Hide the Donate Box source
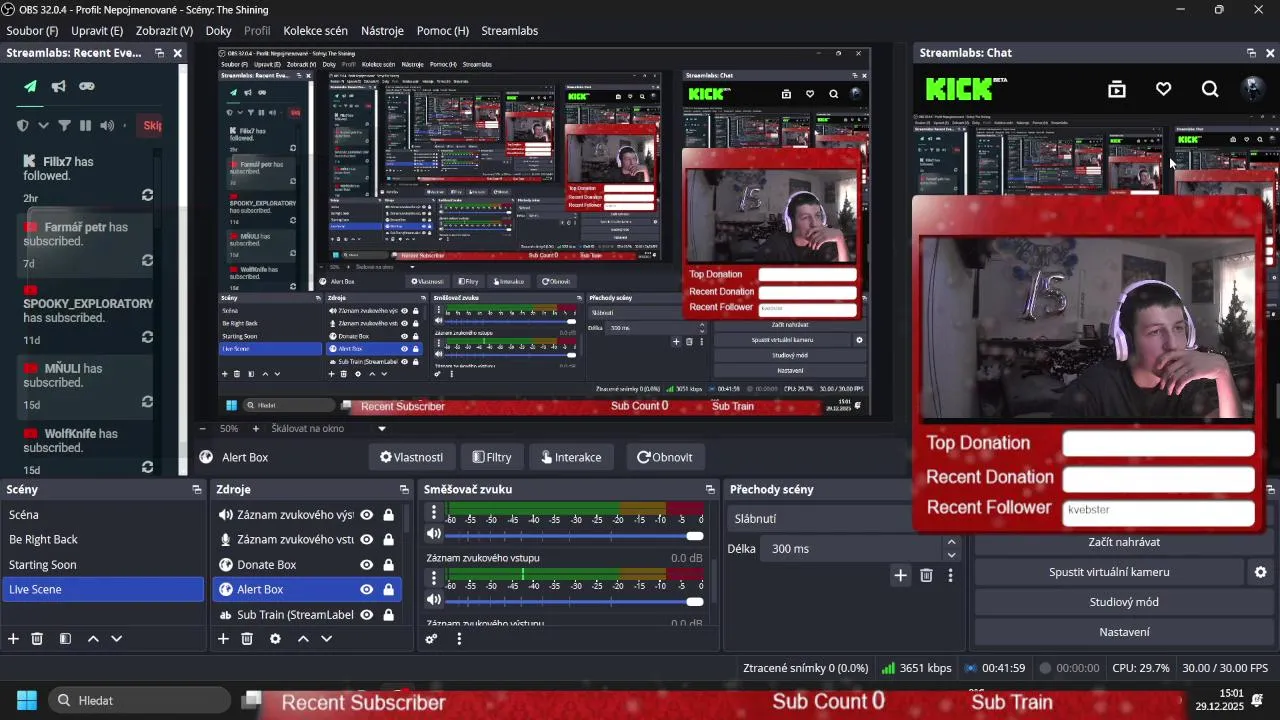The width and height of the screenshot is (1280, 720). [x=367, y=565]
